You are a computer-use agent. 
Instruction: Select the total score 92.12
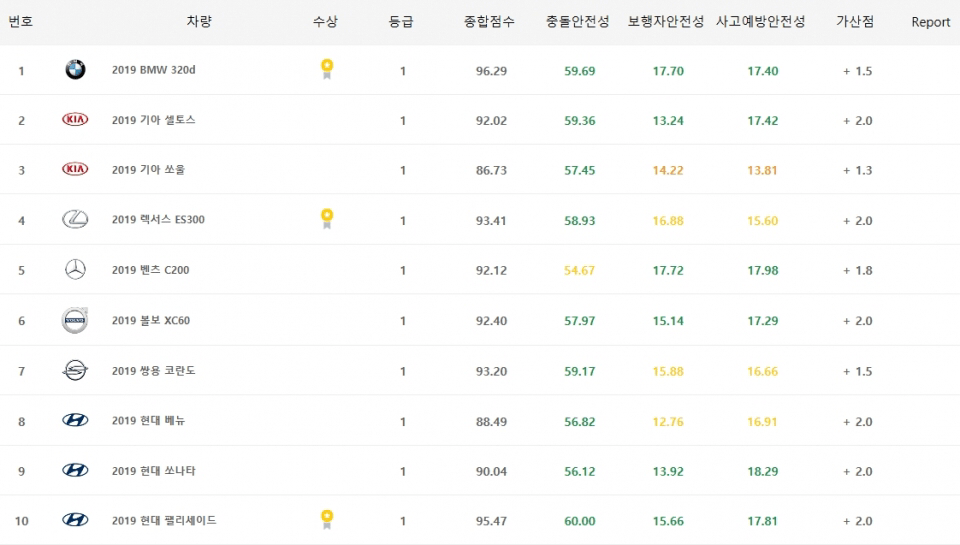tap(491, 270)
